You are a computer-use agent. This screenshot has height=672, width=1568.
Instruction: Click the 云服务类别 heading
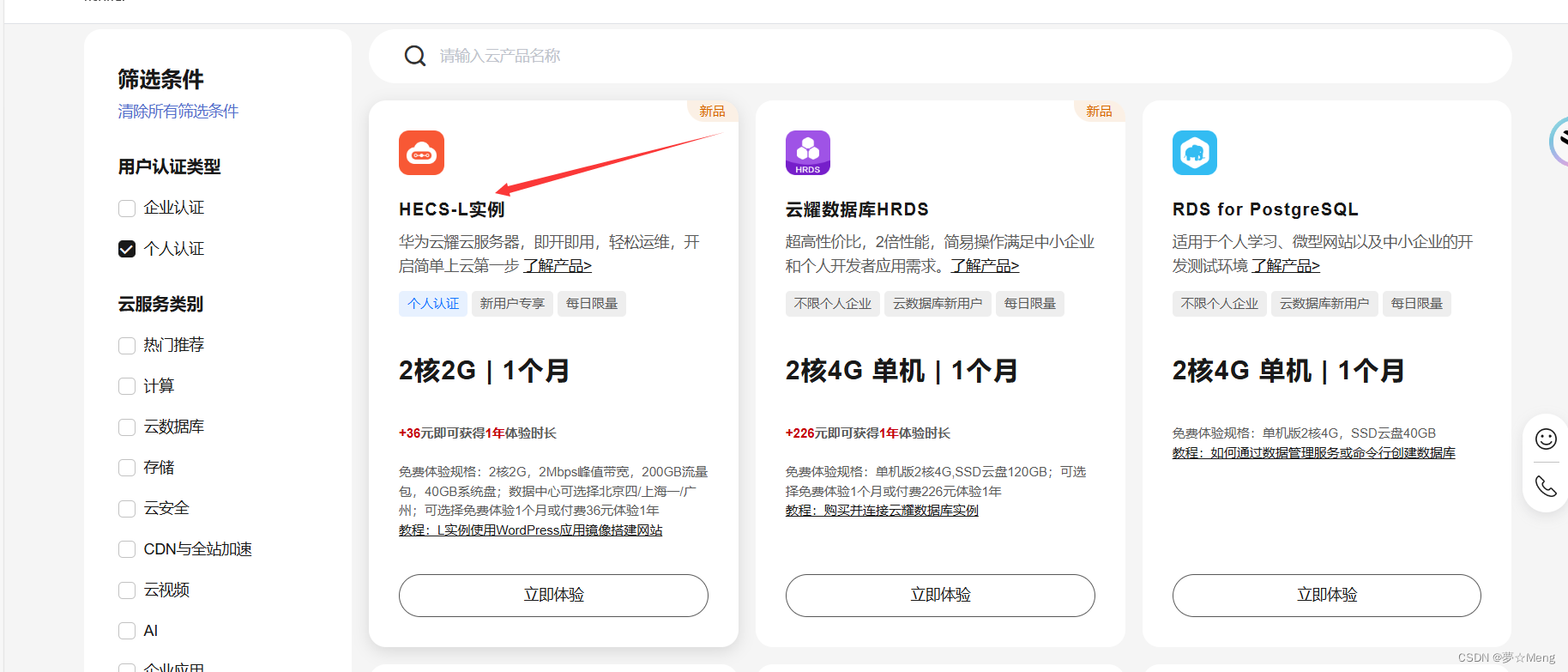point(160,304)
